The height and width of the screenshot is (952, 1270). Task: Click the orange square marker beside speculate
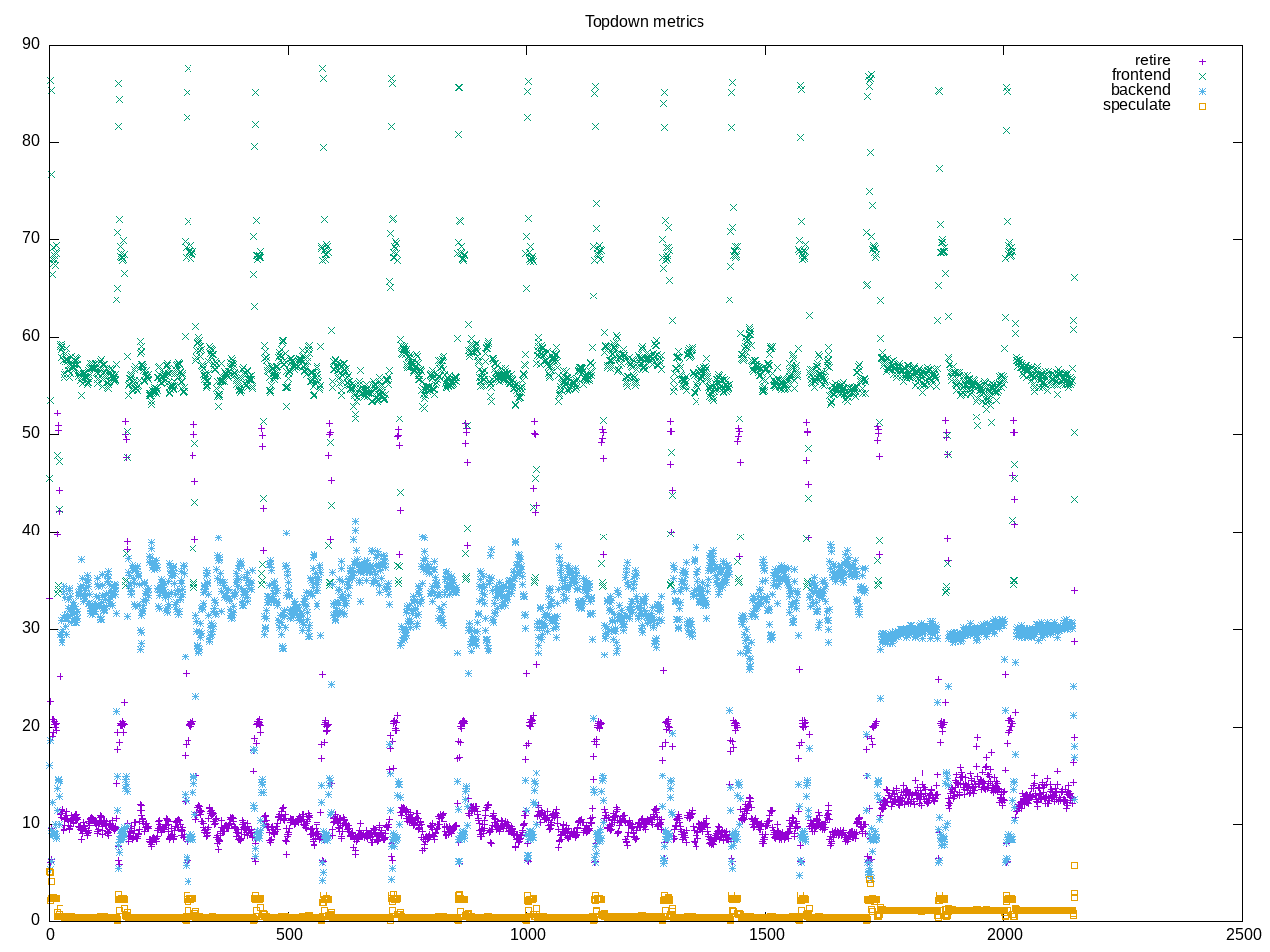pos(1202,106)
